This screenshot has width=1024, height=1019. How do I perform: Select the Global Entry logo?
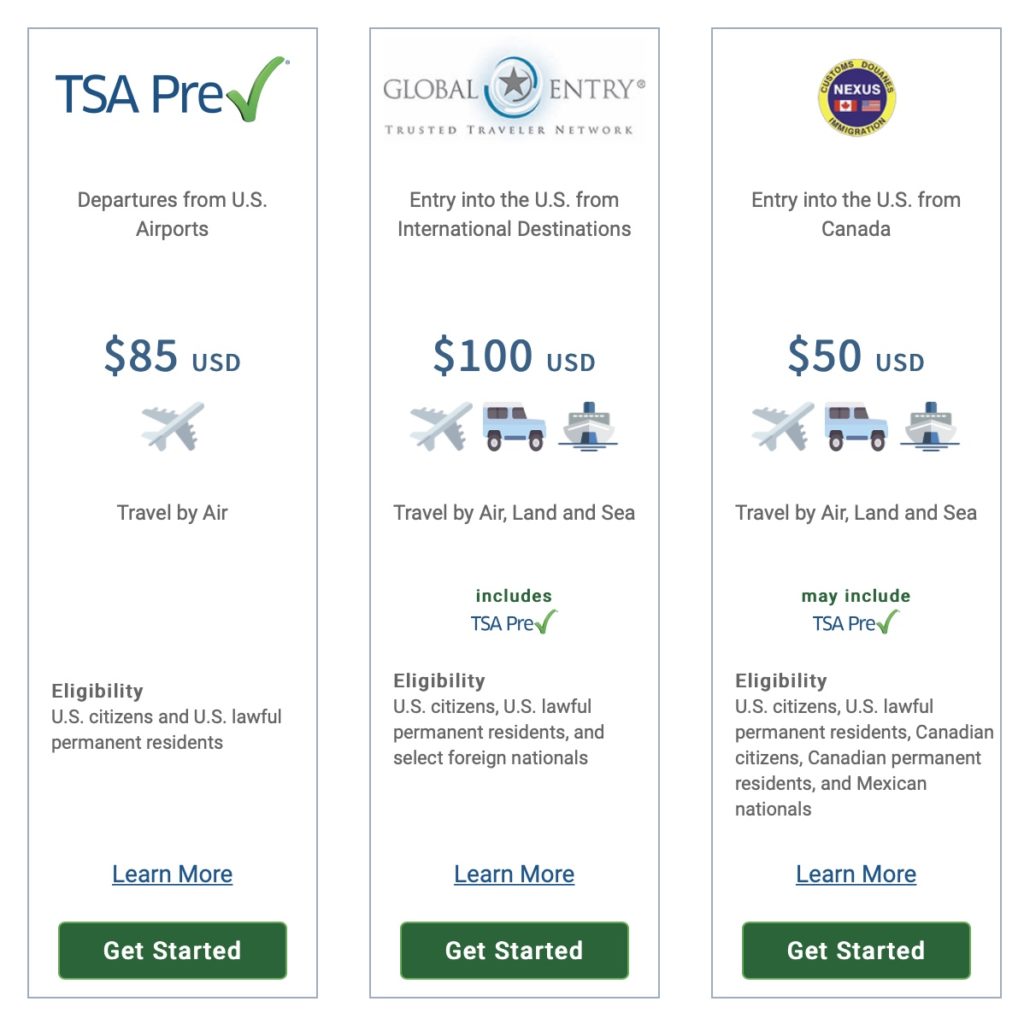tap(514, 88)
